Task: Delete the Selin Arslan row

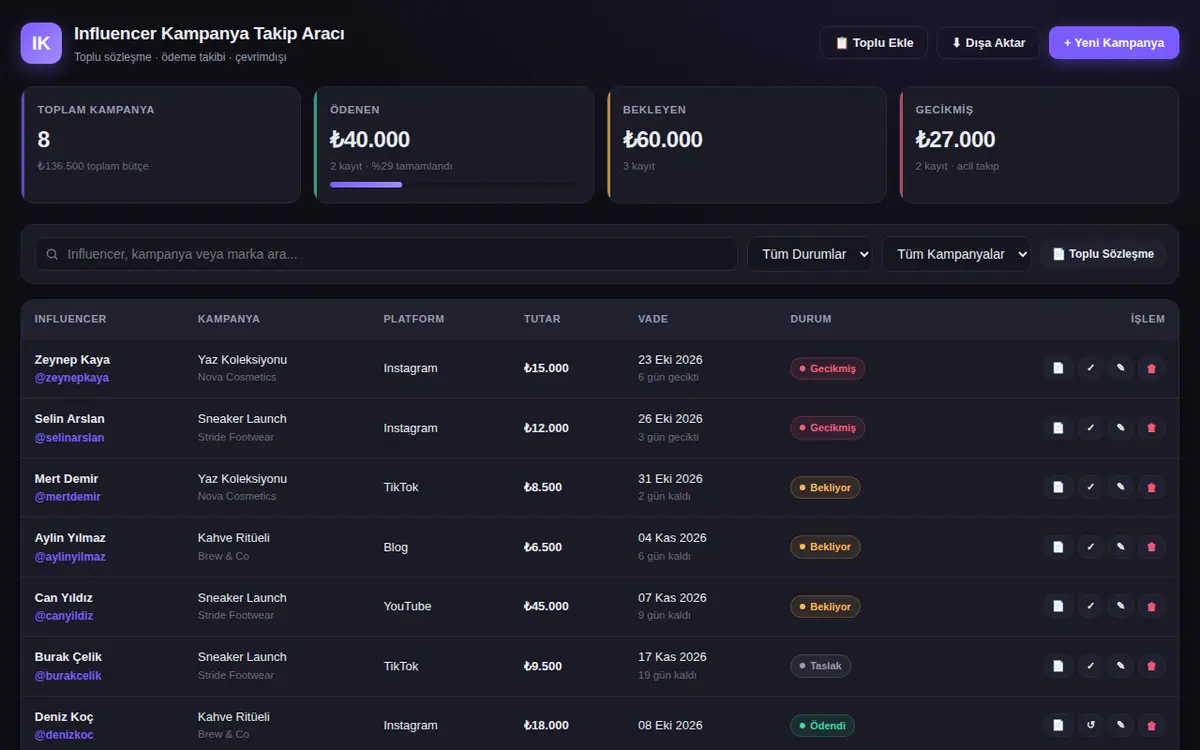Action: [1152, 428]
